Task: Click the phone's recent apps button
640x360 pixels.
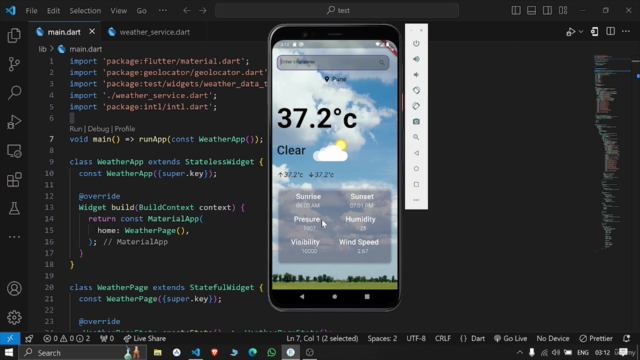Action: click(x=367, y=297)
